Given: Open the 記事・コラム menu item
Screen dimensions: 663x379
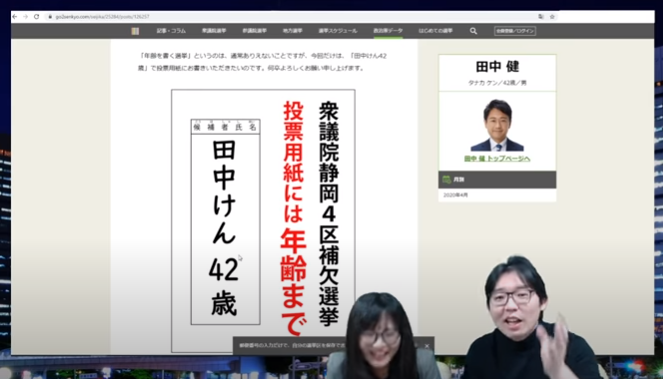Looking at the screenshot, I should tap(171, 31).
